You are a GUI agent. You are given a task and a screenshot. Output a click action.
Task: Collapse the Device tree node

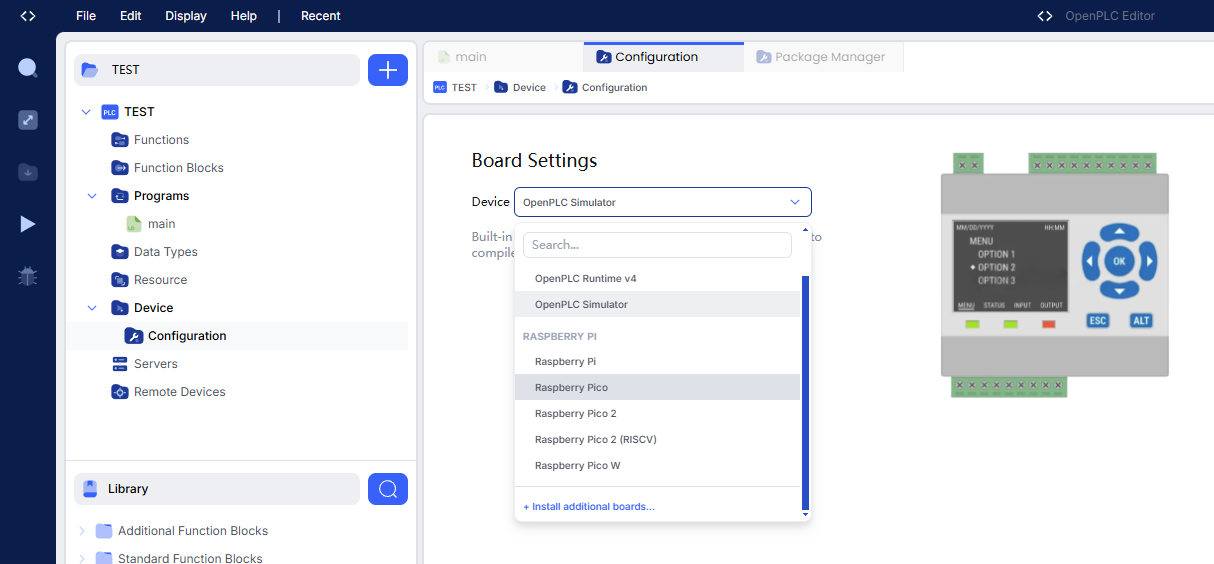pyautogui.click(x=92, y=308)
